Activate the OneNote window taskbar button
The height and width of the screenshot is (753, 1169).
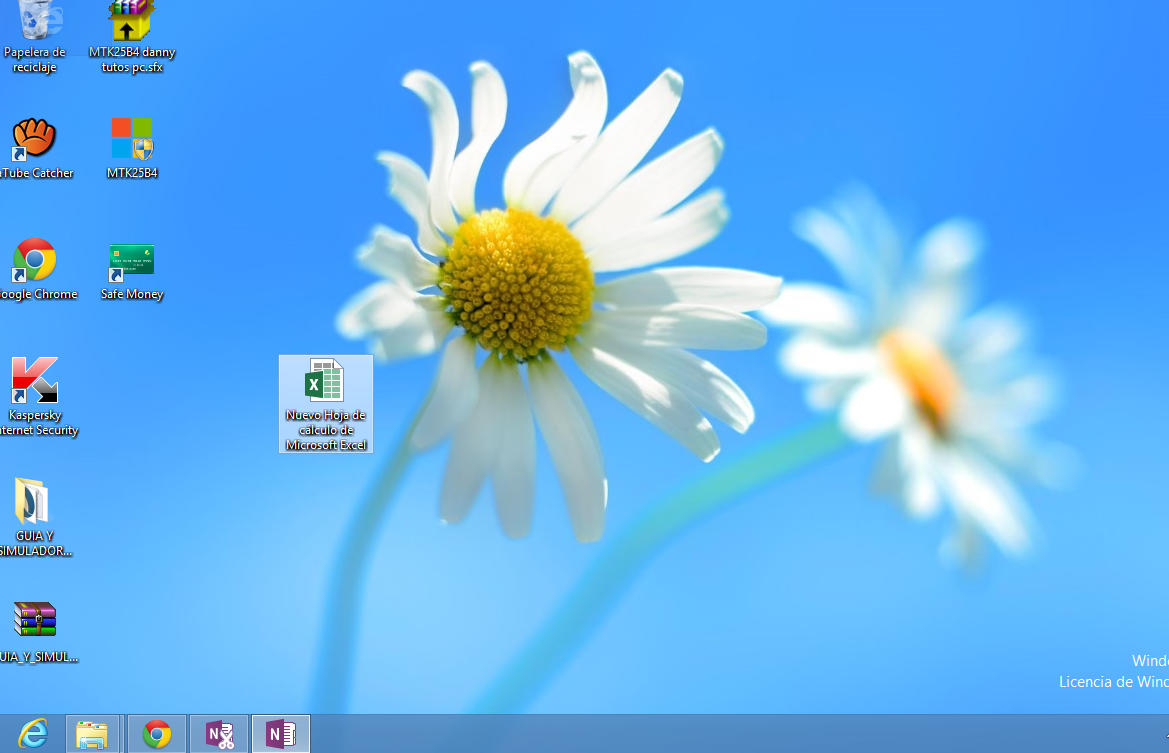(281, 734)
